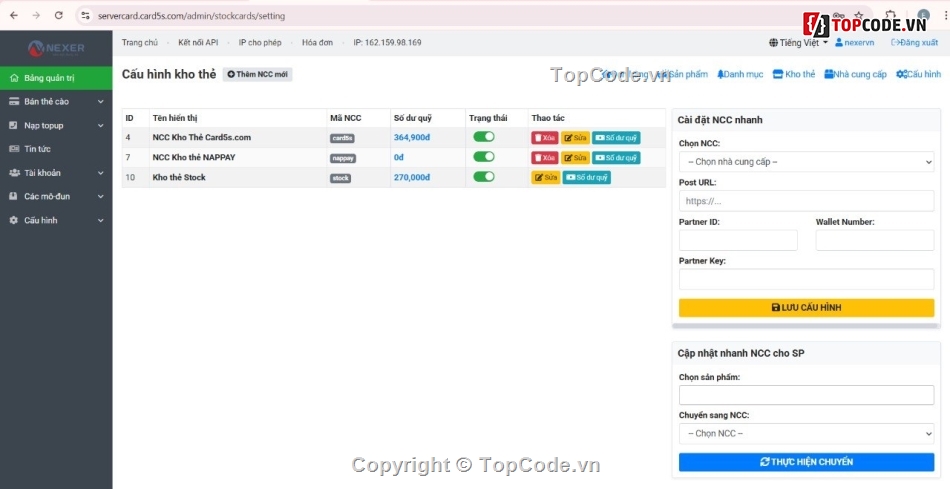Click LƯU CẤU HÌNH save button

click(806, 307)
